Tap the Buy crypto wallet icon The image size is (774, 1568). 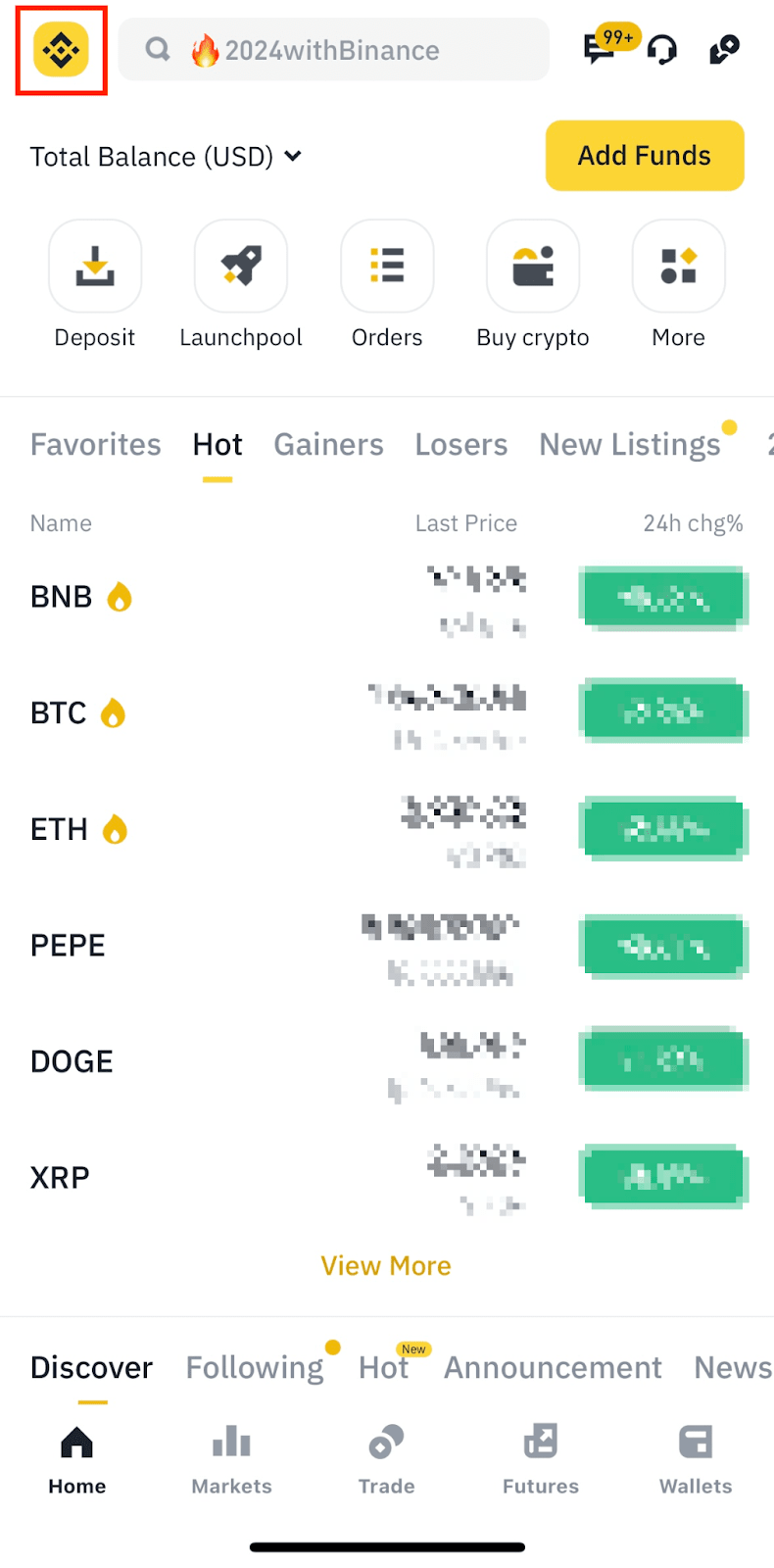533,267
